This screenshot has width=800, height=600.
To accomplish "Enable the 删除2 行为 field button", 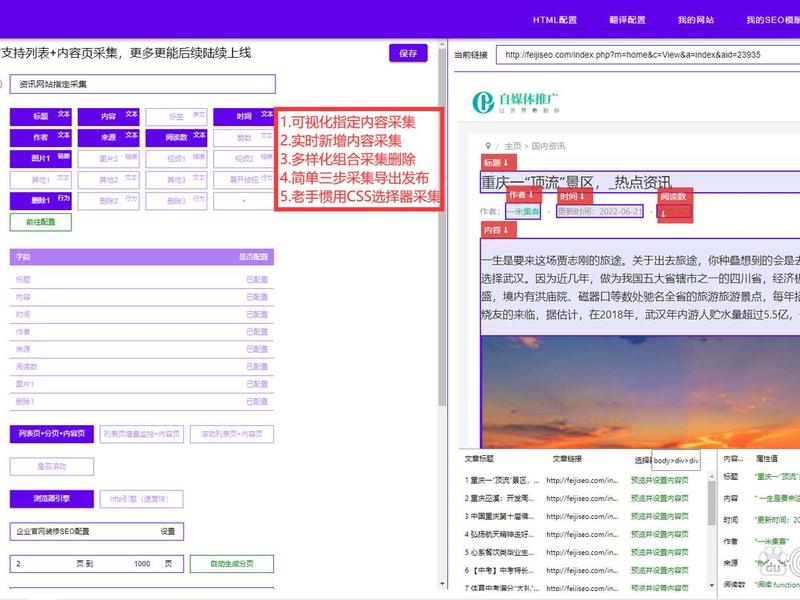I will pyautogui.click(x=108, y=201).
